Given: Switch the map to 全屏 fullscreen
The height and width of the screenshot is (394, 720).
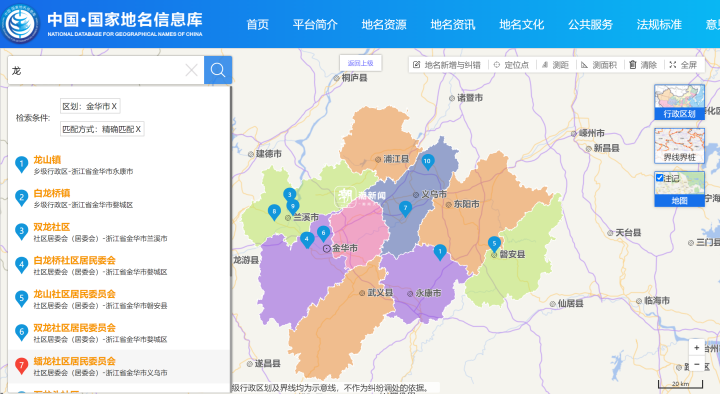Looking at the screenshot, I should pos(683,65).
